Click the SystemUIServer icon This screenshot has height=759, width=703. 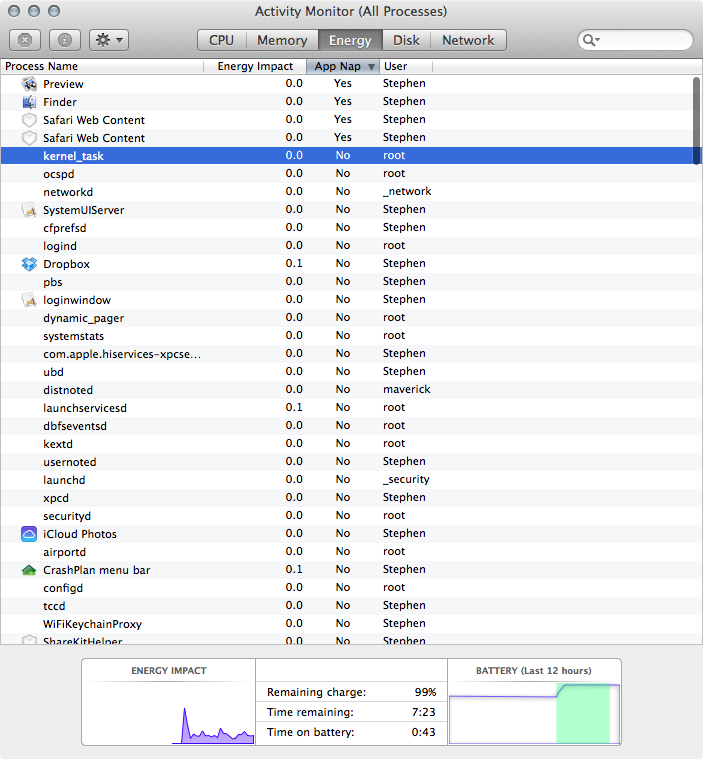coord(30,210)
